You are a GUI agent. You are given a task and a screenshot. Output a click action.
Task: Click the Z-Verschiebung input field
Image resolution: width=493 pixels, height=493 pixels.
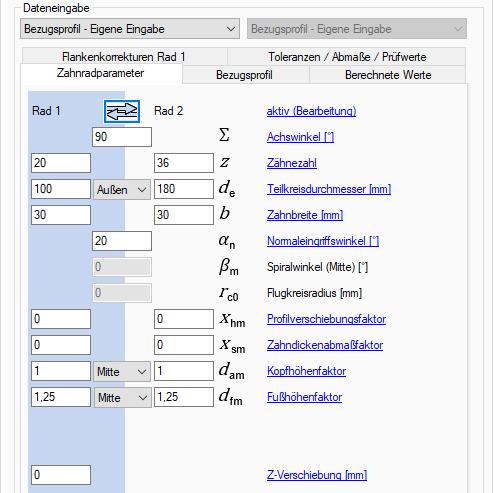click(61, 475)
